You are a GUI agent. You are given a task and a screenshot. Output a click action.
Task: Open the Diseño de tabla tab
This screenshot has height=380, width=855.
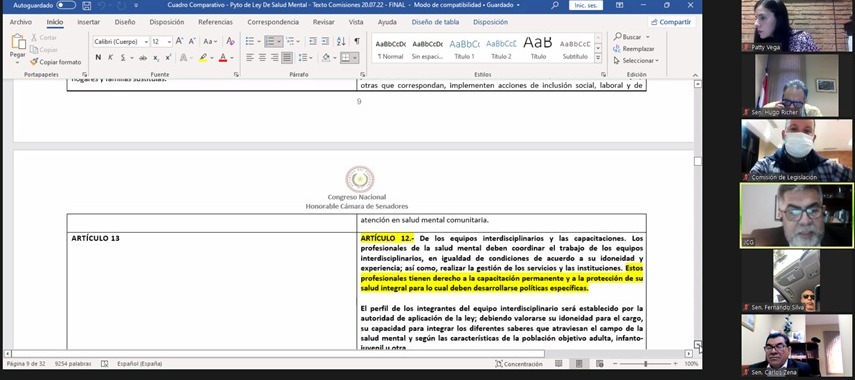tap(436, 22)
